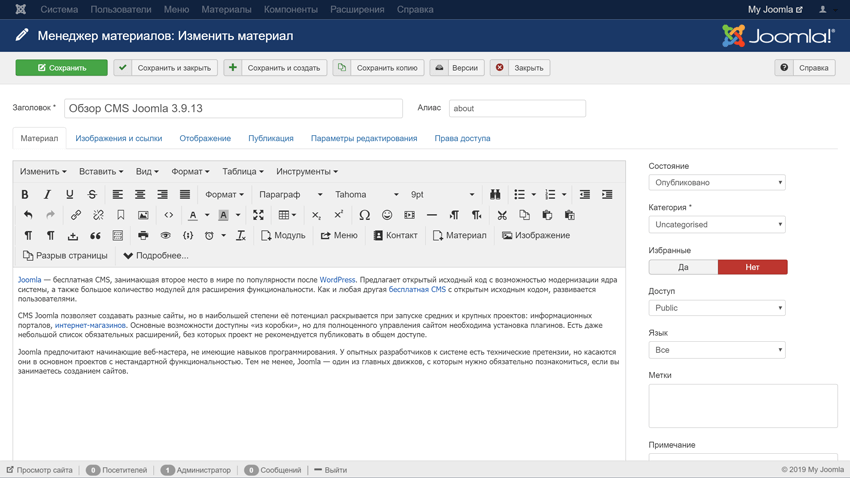Align text right
The image size is (850, 478).
pyautogui.click(x=162, y=195)
